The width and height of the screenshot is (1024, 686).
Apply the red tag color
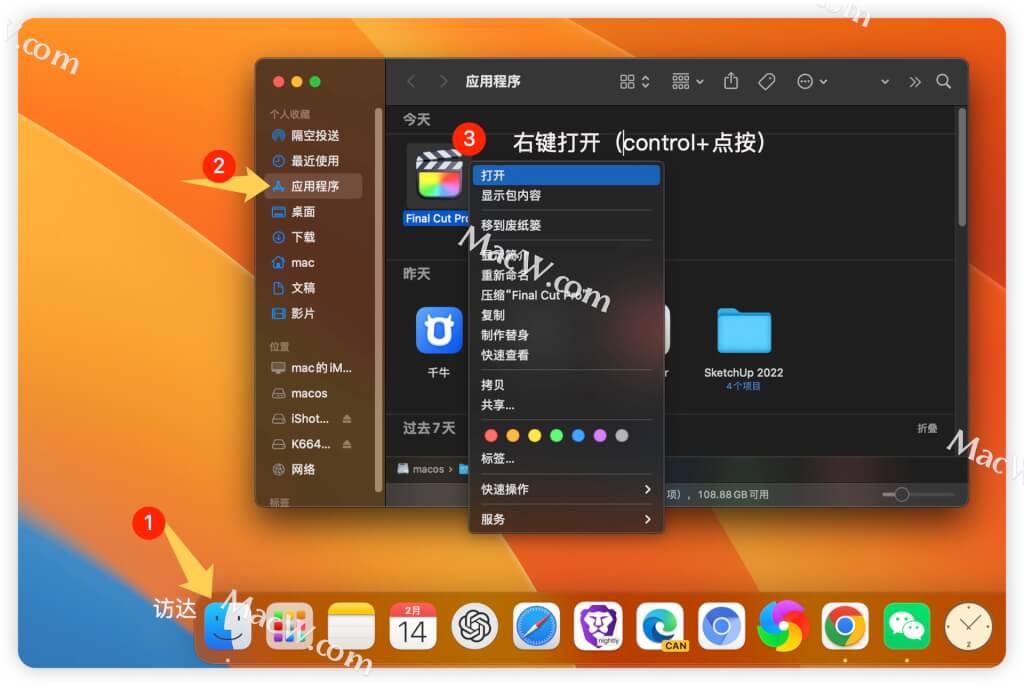pyautogui.click(x=491, y=436)
